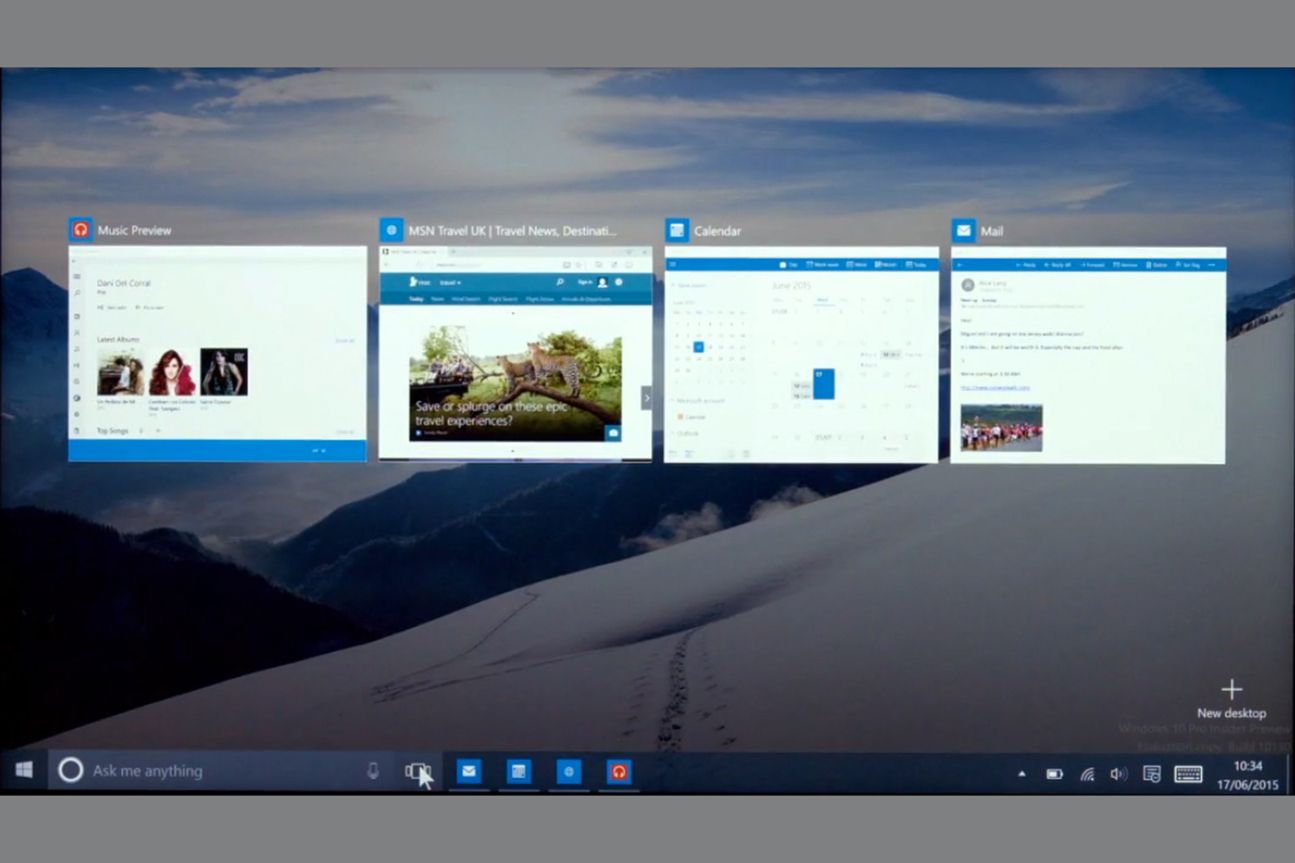Open Mail app from taskbar

(468, 771)
